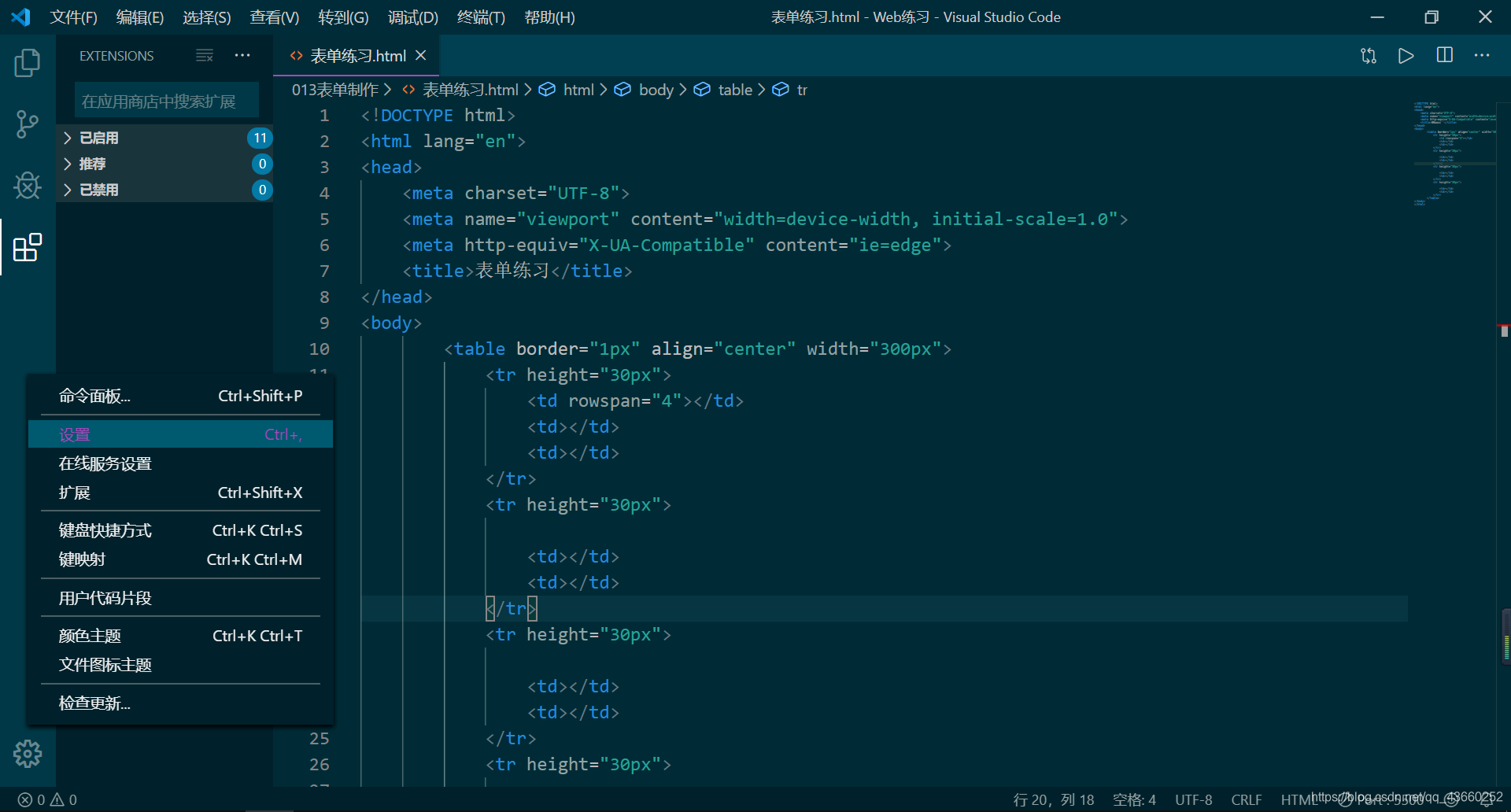Clear extensions search results icon
The image size is (1511, 812).
[205, 55]
